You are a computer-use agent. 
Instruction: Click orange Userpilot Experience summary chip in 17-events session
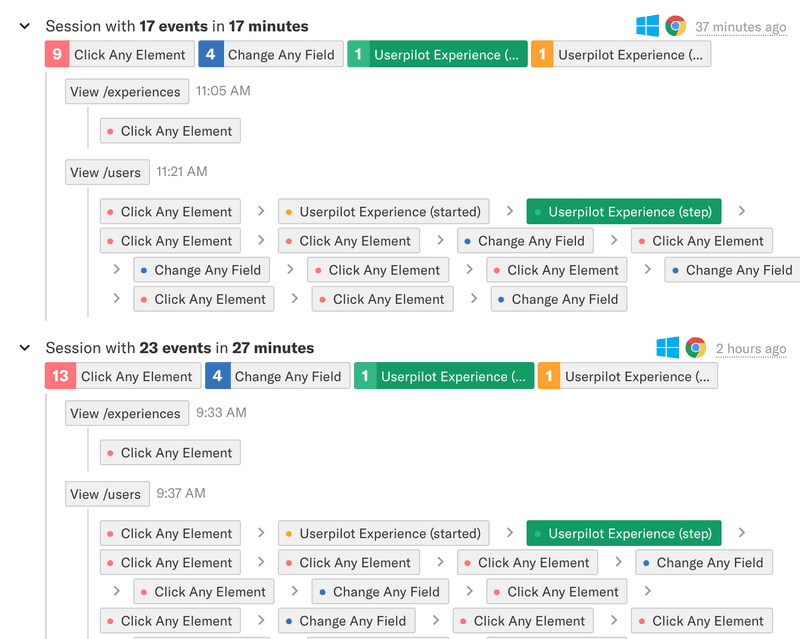pos(621,55)
